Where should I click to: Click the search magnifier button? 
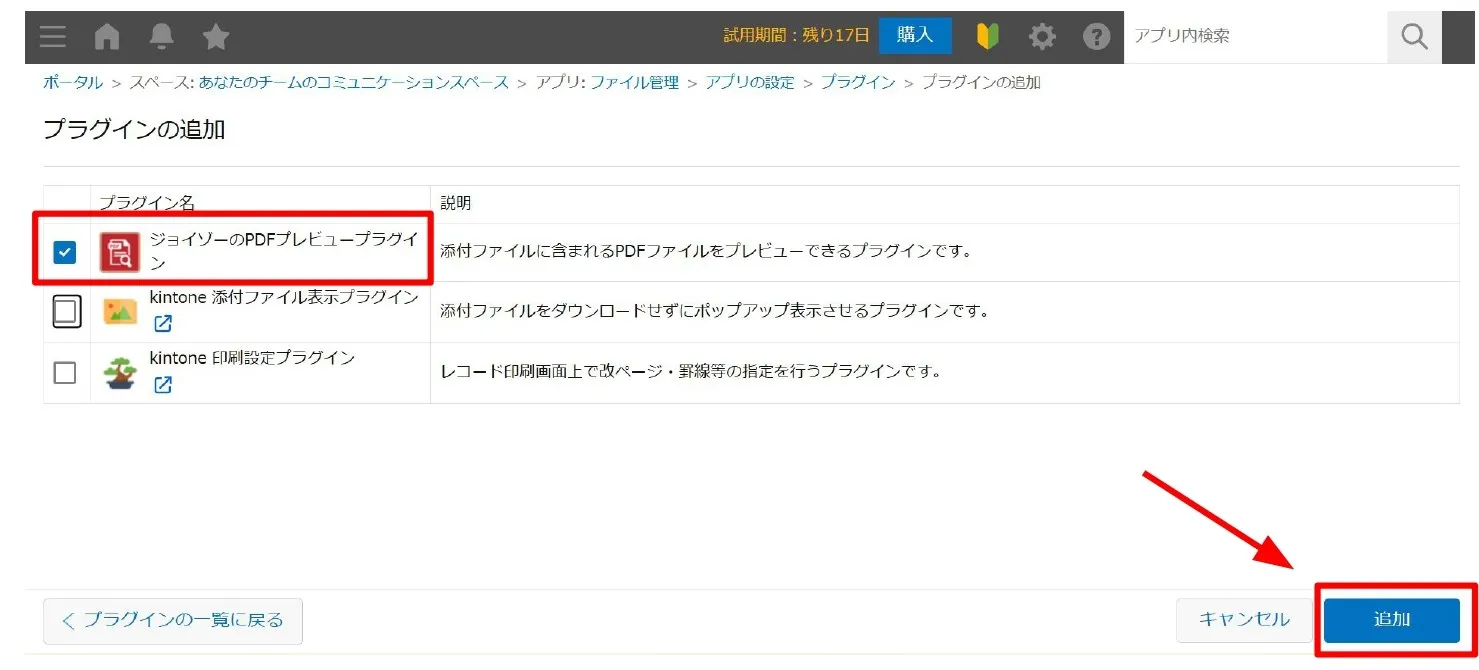point(1414,37)
